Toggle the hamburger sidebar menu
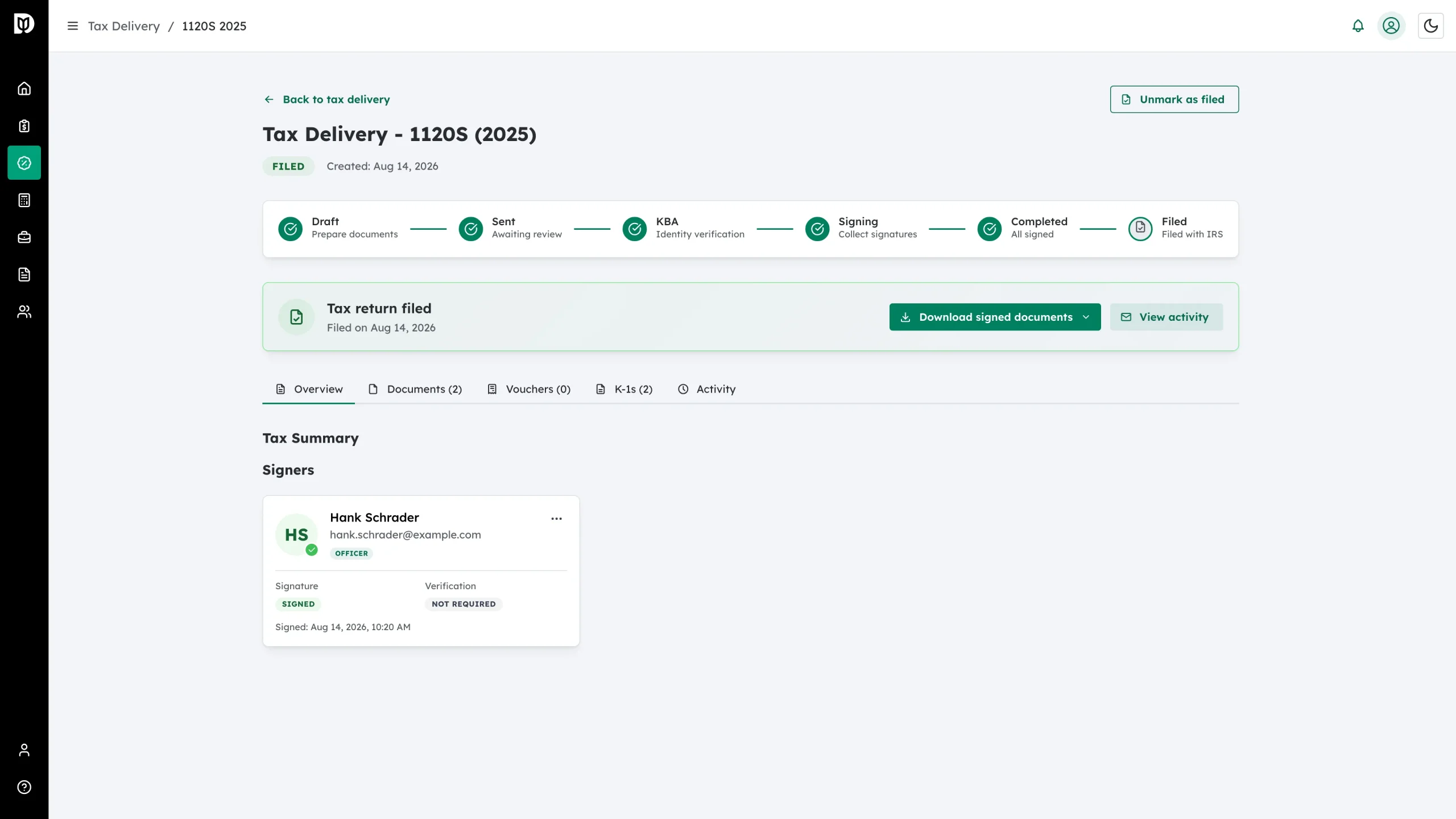Screen dimensions: 1456x819 (x=73, y=26)
